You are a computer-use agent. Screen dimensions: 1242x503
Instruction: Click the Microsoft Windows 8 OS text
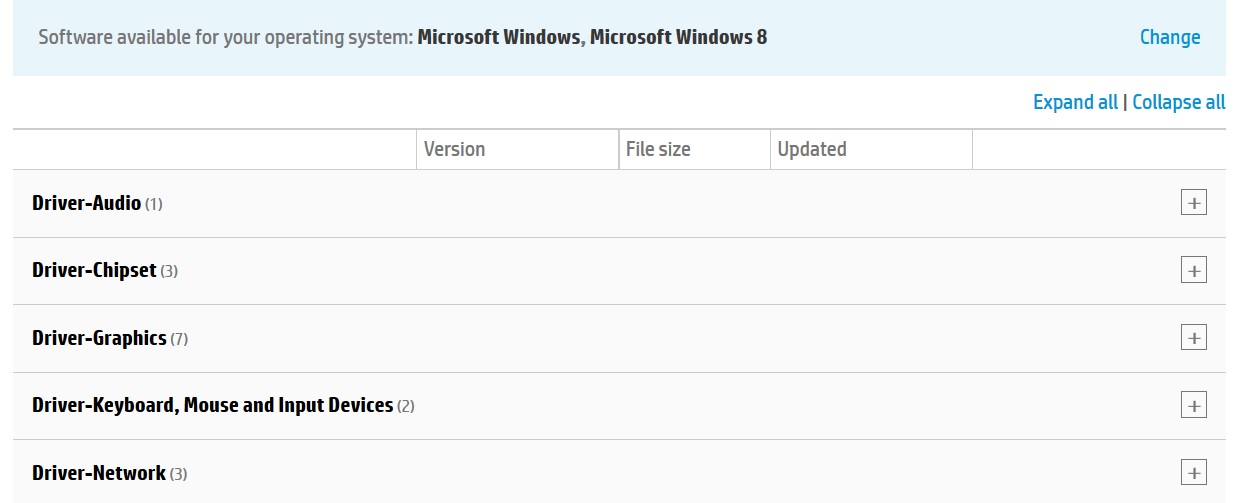(x=678, y=38)
